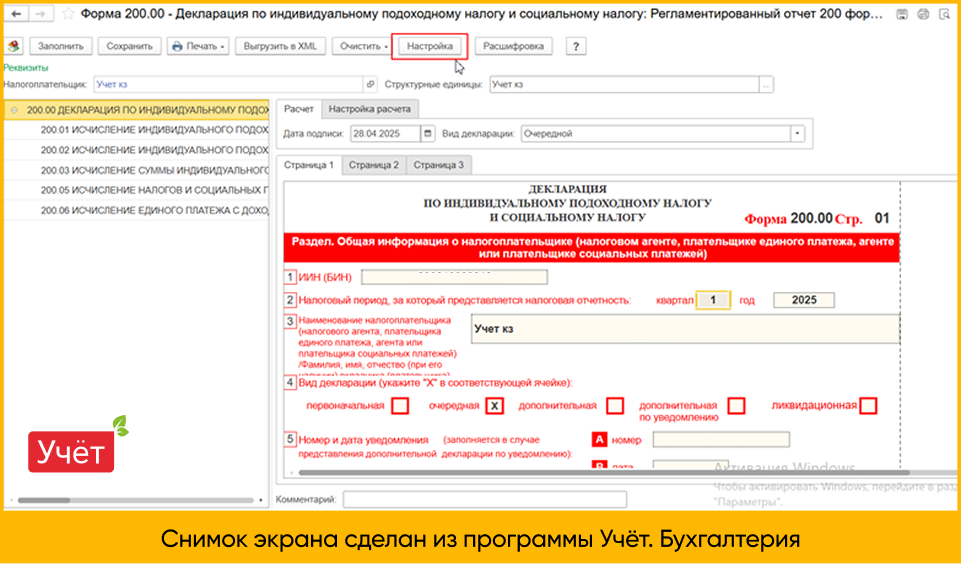This screenshot has height=564, width=961.
Task: Go forward with the right arrow button
Action: click(x=40, y=13)
